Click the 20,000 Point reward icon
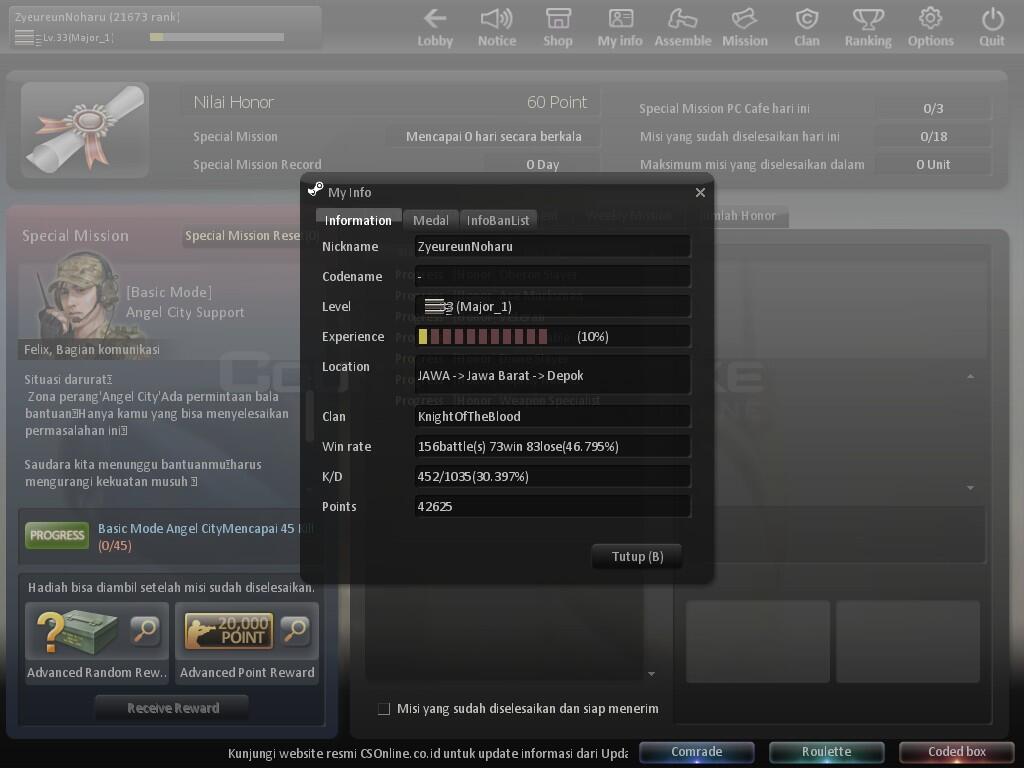This screenshot has width=1024, height=768. [229, 631]
